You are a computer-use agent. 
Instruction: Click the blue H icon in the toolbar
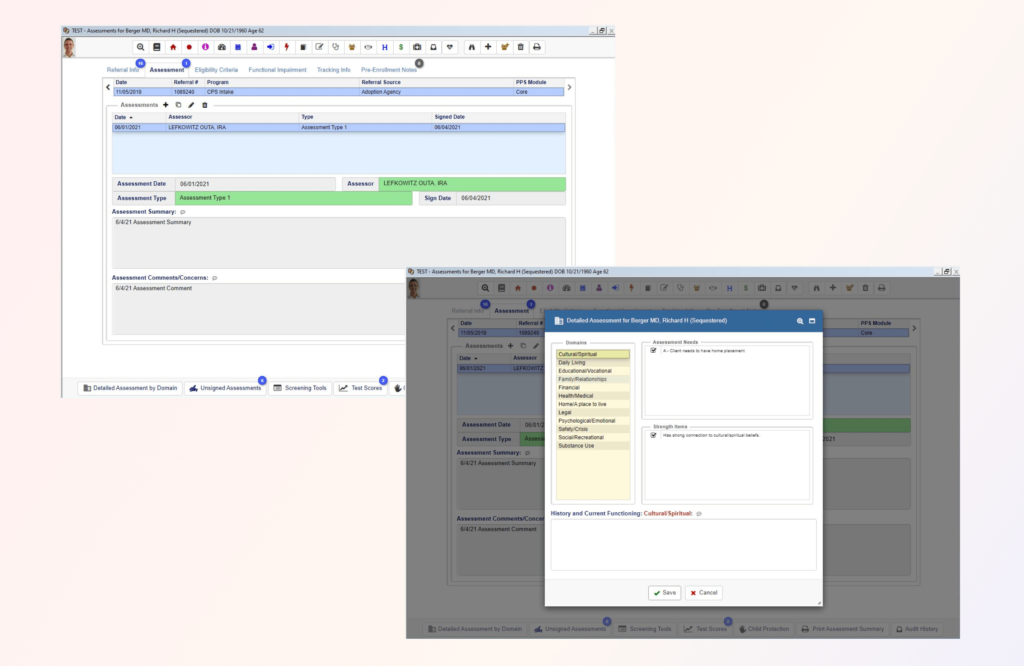384,47
